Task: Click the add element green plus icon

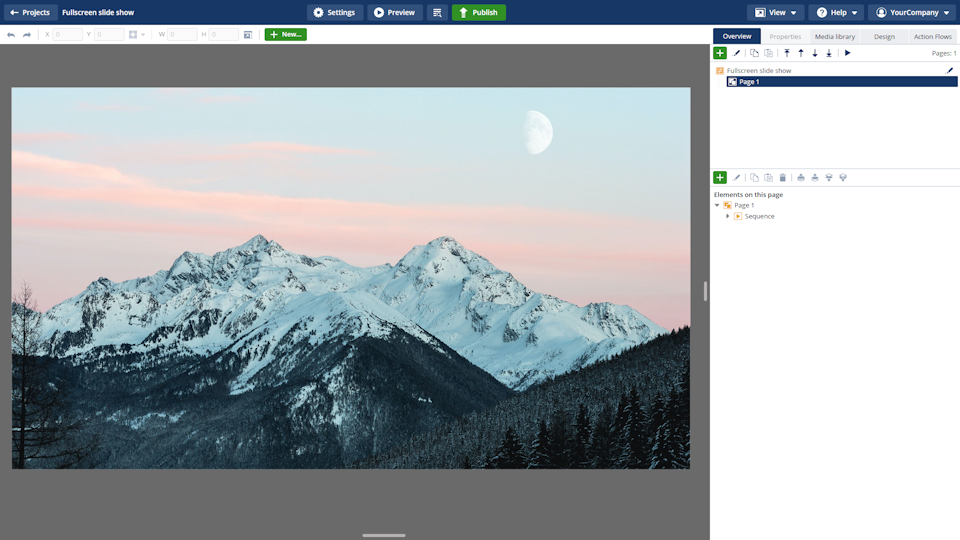Action: coord(720,178)
